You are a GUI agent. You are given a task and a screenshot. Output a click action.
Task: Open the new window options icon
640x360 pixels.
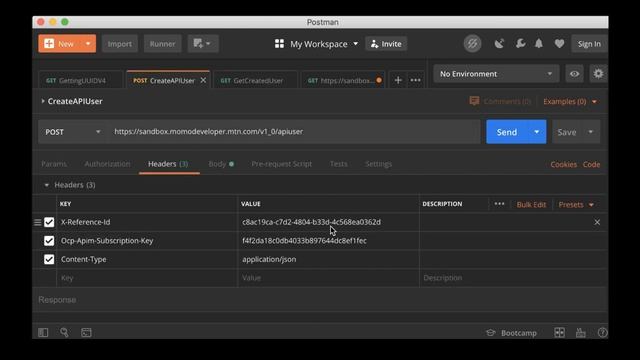(x=202, y=44)
